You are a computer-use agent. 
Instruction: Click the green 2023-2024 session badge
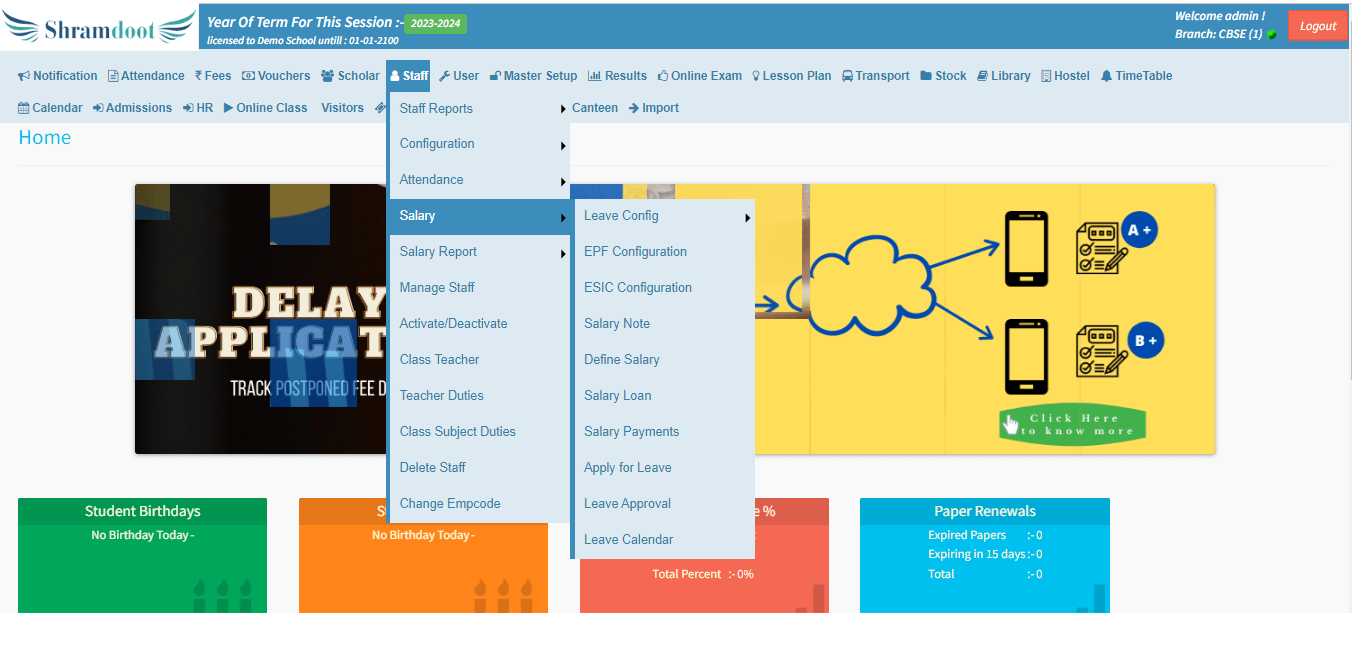(x=435, y=24)
